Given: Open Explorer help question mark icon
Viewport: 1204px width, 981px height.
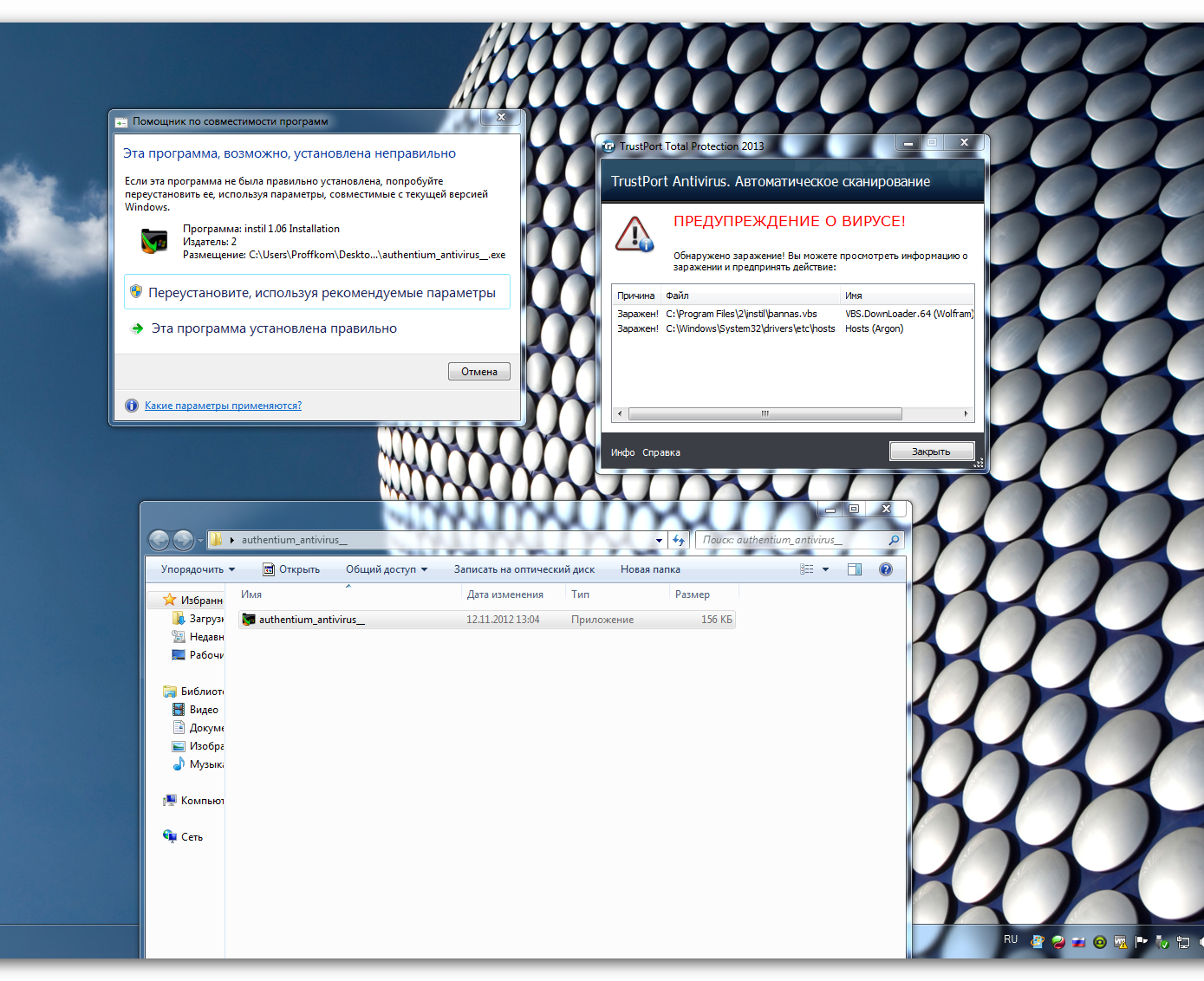Looking at the screenshot, I should 885,569.
